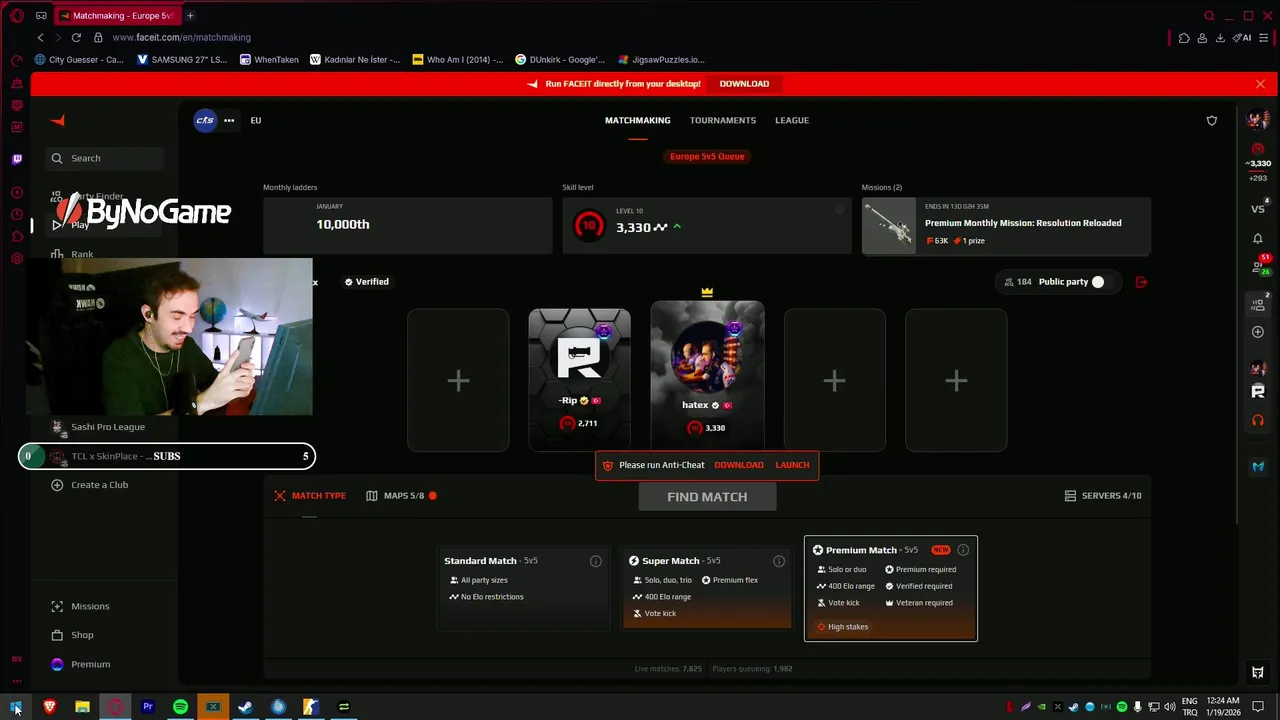Open headset voice icon in right sidebar
The height and width of the screenshot is (720, 1280).
[x=1258, y=420]
